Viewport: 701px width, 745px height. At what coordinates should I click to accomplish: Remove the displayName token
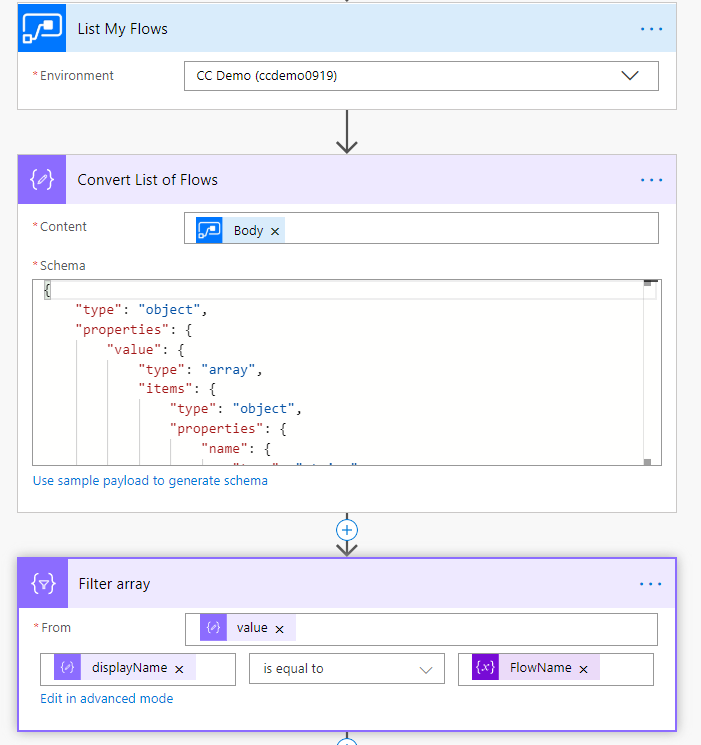pyautogui.click(x=179, y=669)
